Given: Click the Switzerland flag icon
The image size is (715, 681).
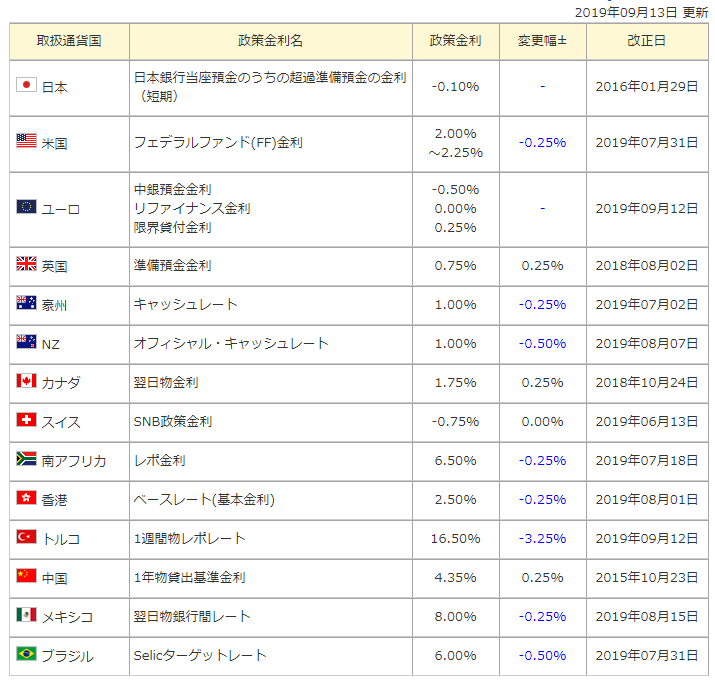Looking at the screenshot, I should coord(26,420).
